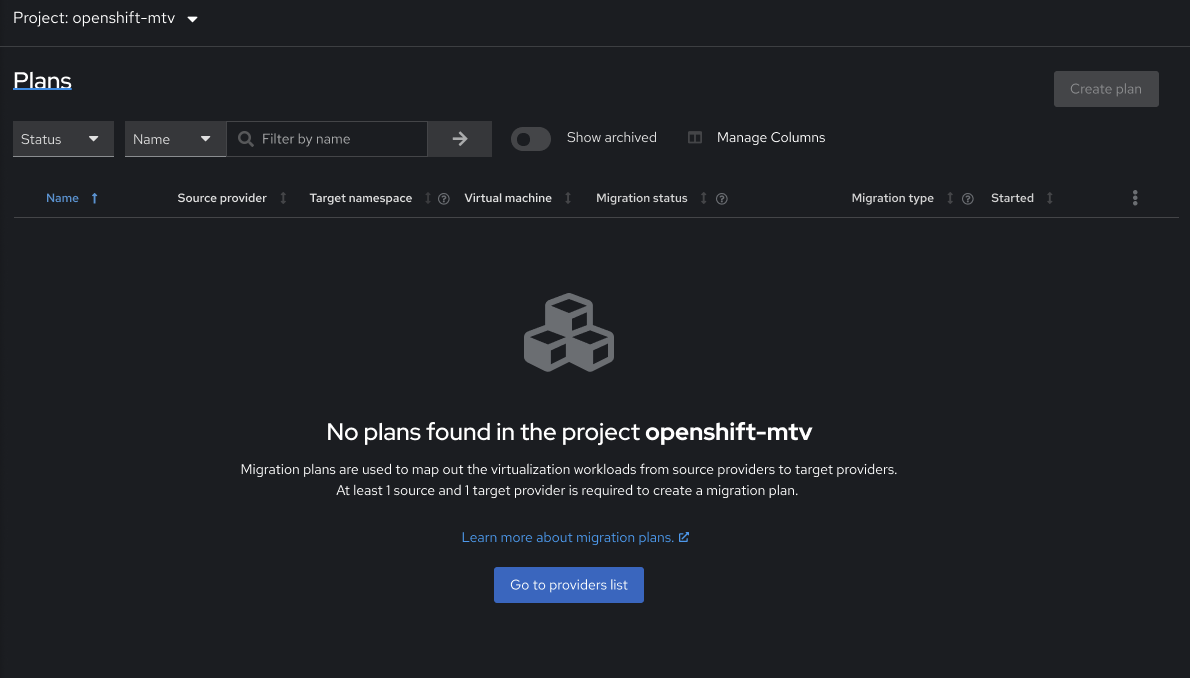Image resolution: width=1190 pixels, height=678 pixels.
Task: Click the Show archived label text
Action: pos(612,137)
